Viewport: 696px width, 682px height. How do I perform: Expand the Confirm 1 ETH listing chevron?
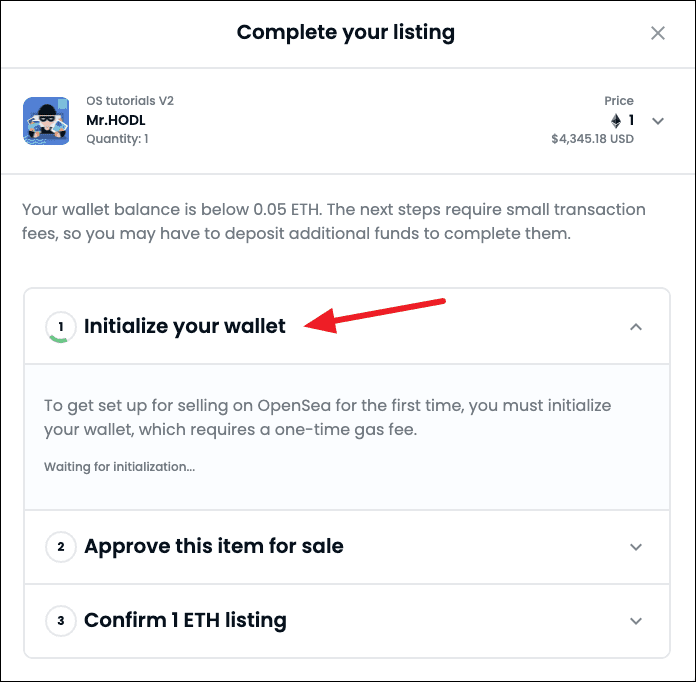[636, 621]
